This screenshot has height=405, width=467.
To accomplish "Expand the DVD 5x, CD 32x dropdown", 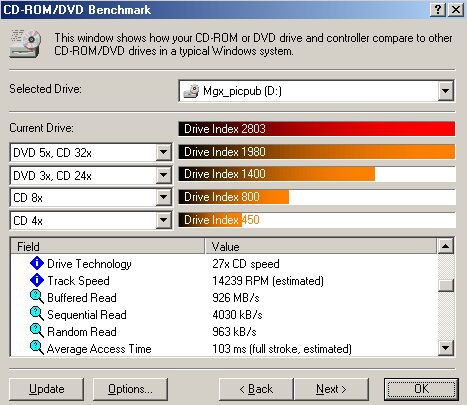I will click(x=163, y=153).
